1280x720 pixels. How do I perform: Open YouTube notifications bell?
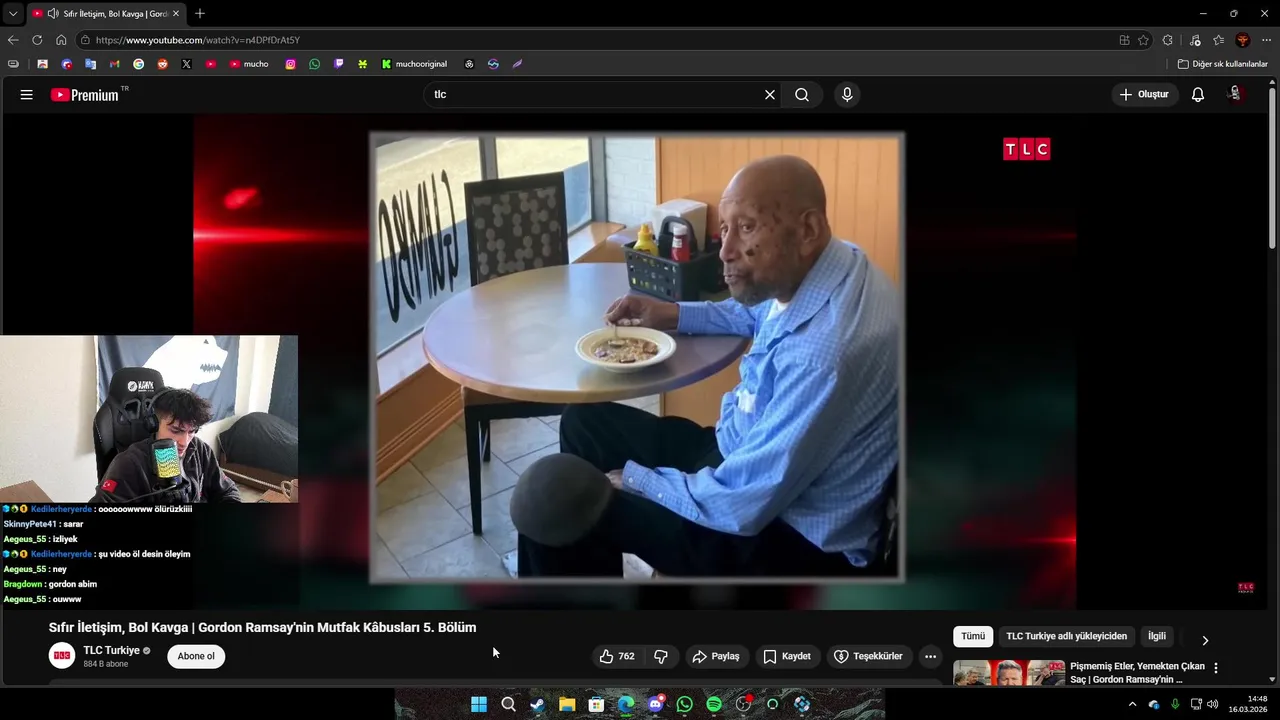point(1198,94)
